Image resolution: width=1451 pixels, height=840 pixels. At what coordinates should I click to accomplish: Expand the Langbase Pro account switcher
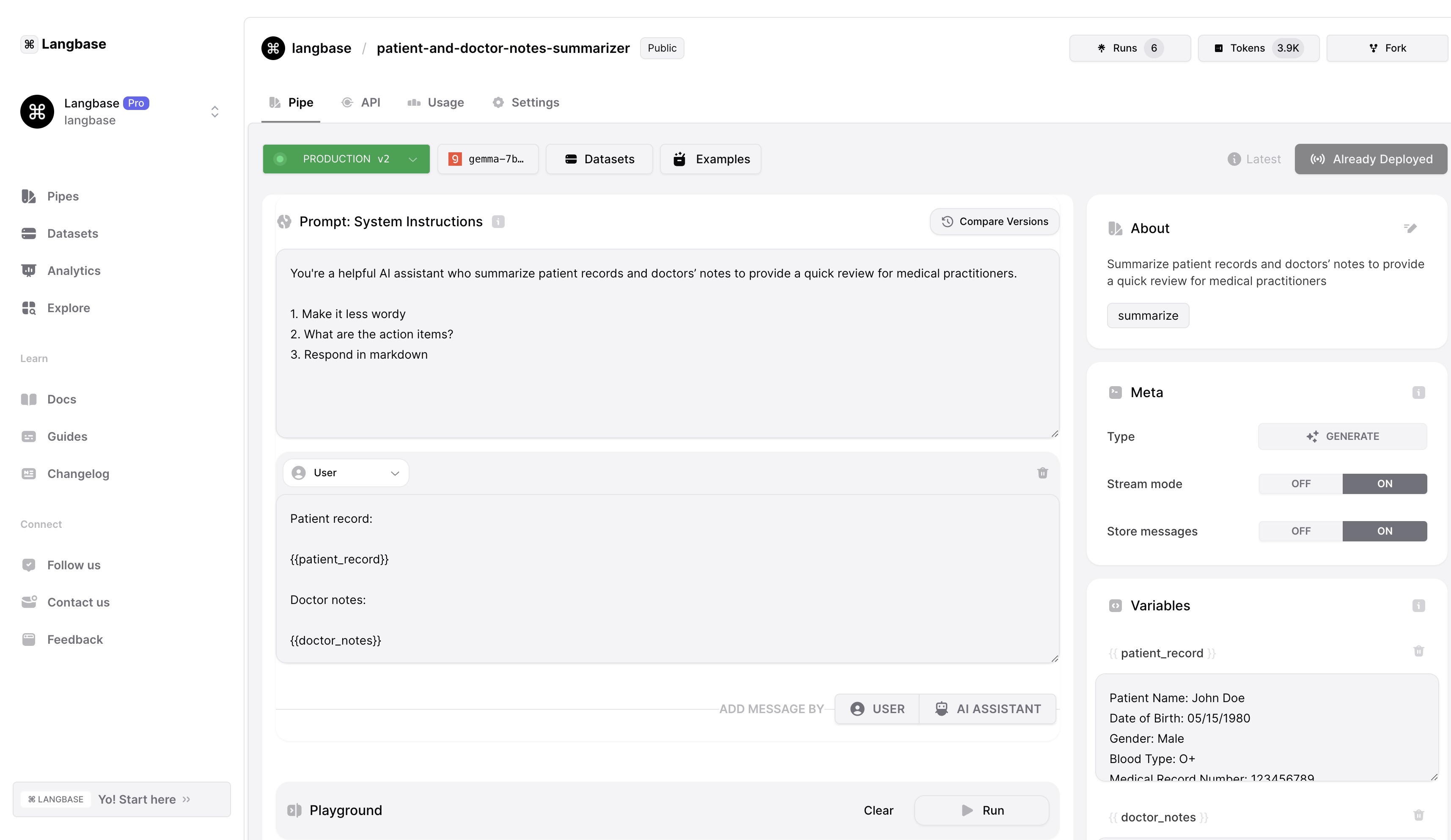pos(214,112)
